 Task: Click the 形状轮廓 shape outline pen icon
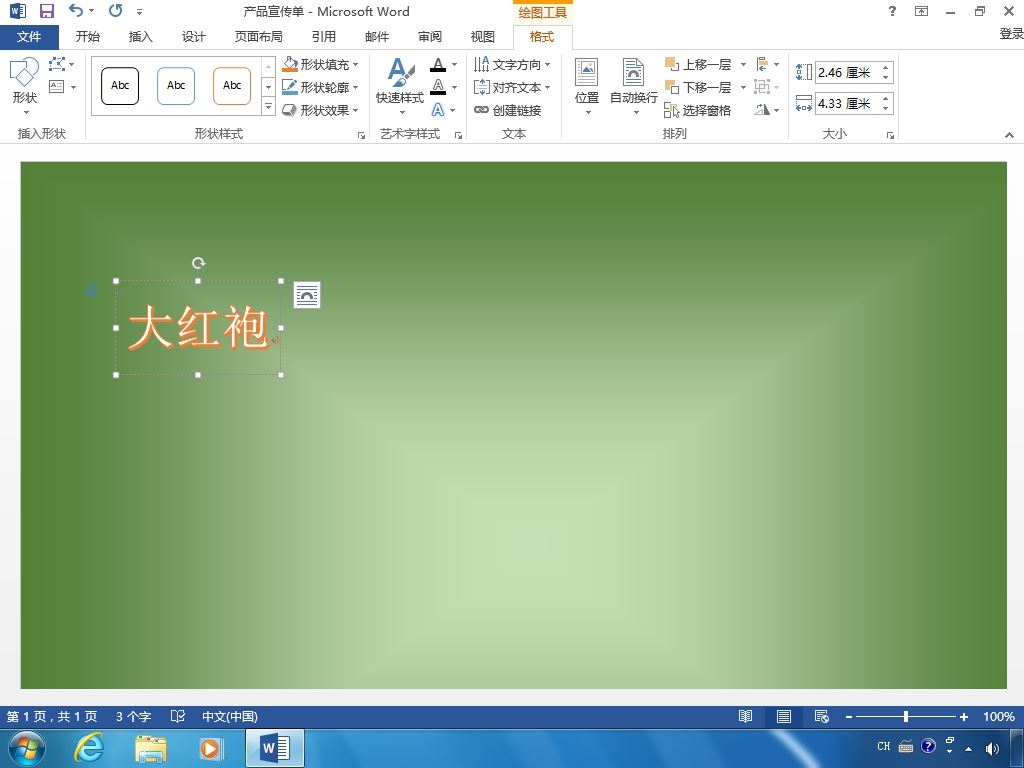pos(290,87)
